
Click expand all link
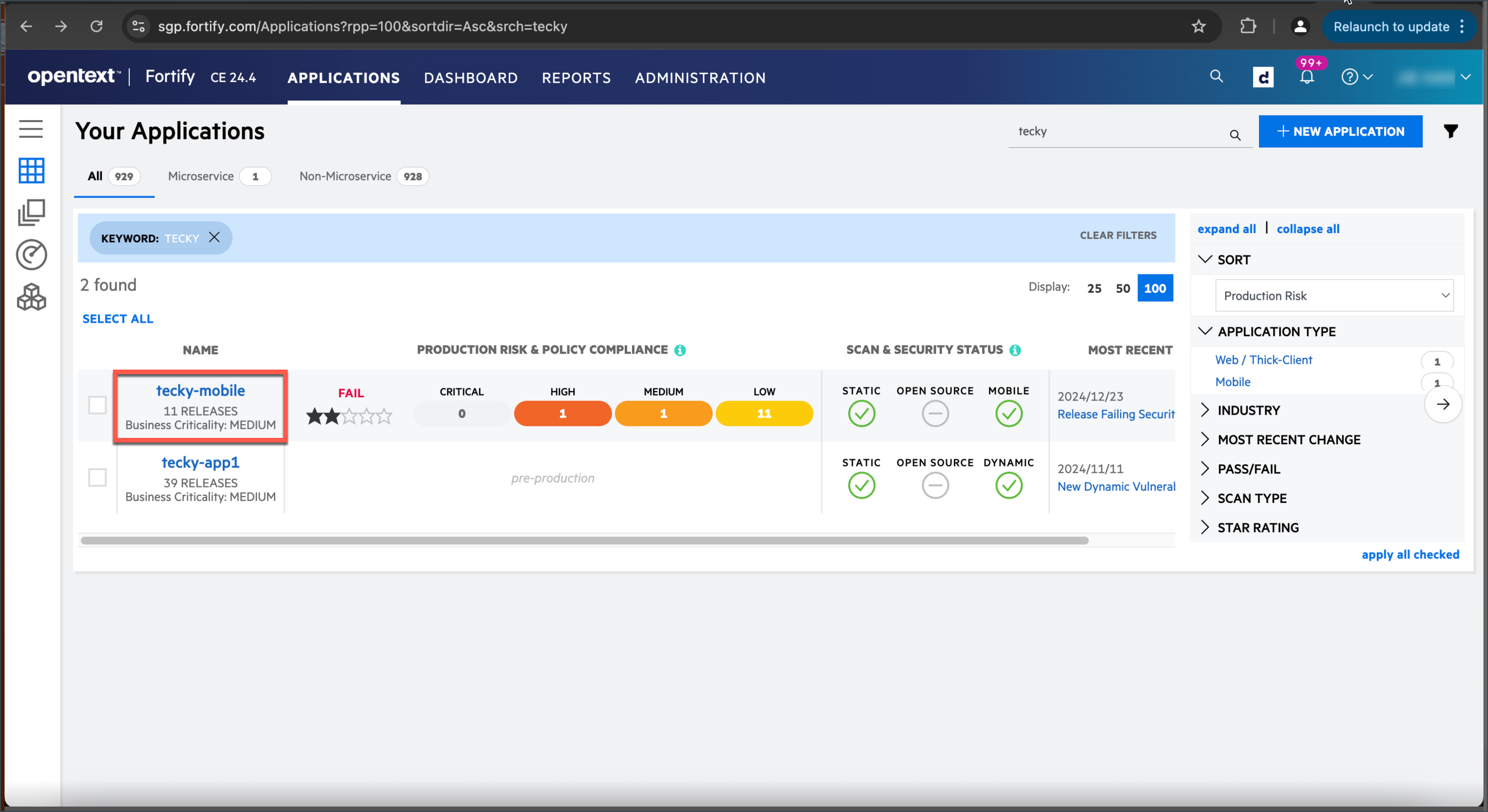click(x=1226, y=228)
